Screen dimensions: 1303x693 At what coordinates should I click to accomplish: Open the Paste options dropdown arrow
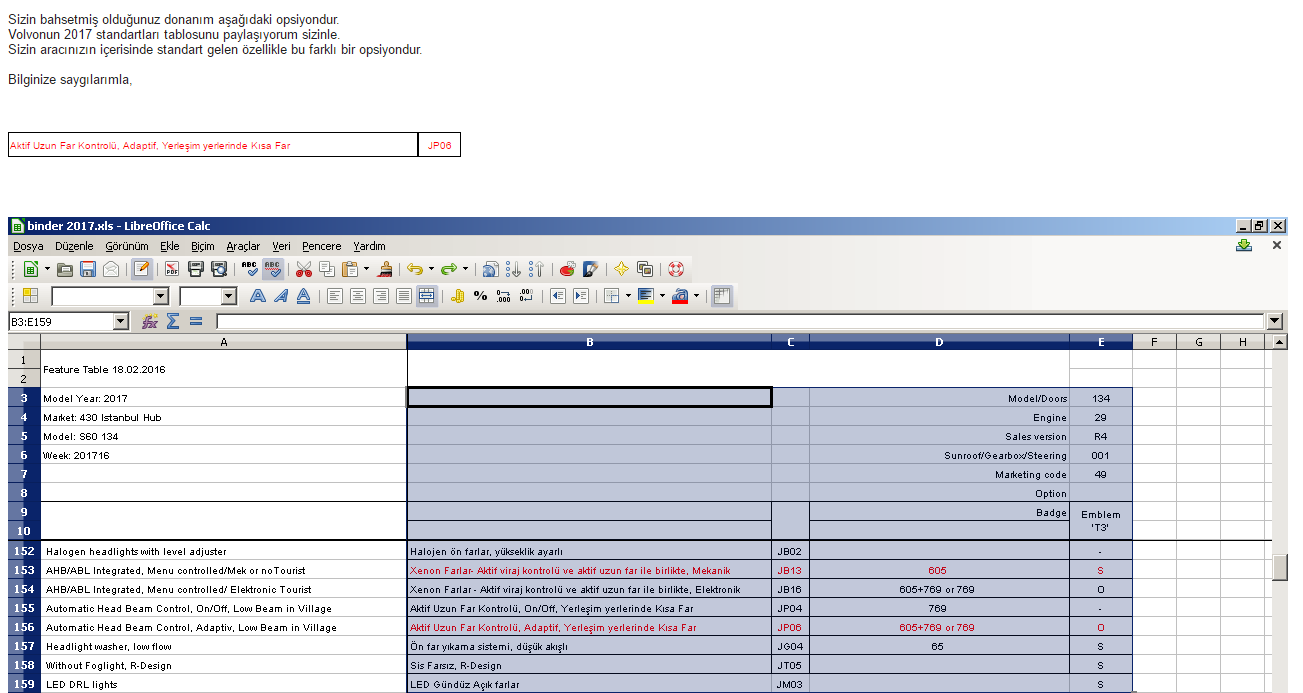pyautogui.click(x=366, y=269)
